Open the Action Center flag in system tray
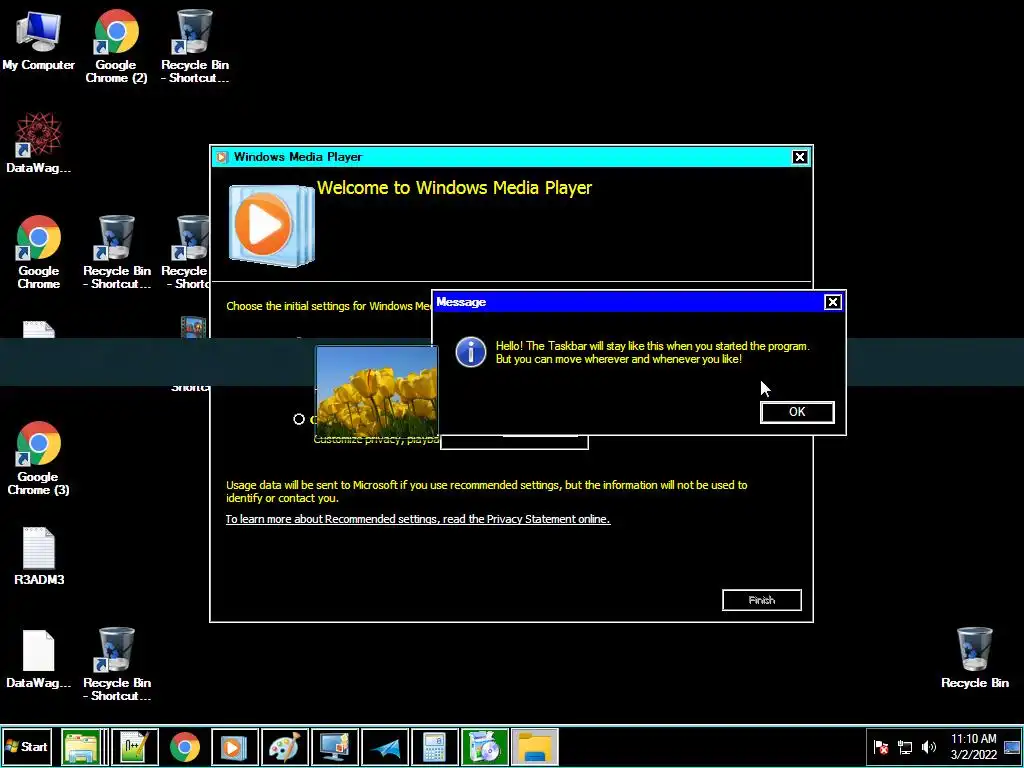The image size is (1024, 768). tap(881, 747)
